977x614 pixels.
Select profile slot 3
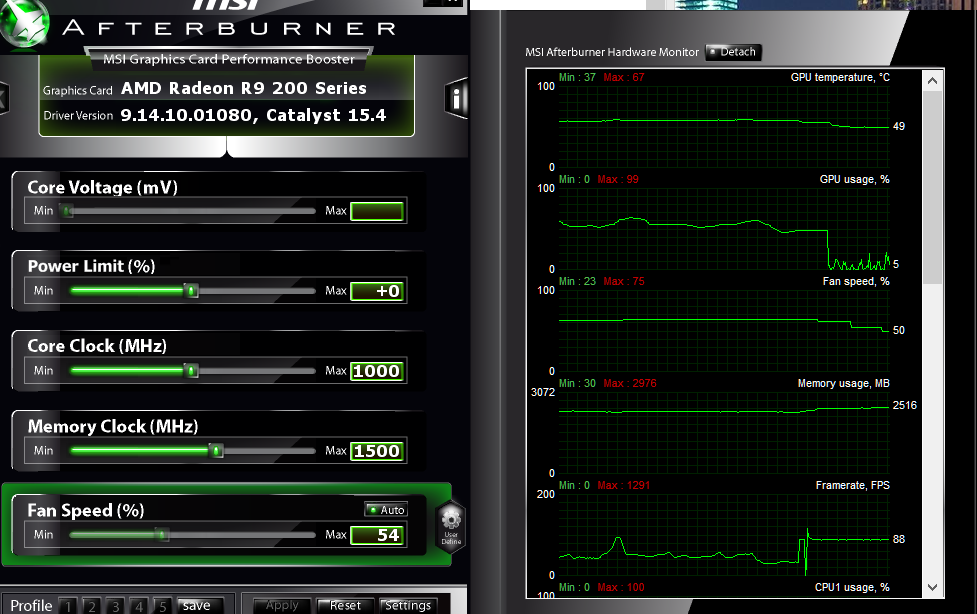point(115,606)
